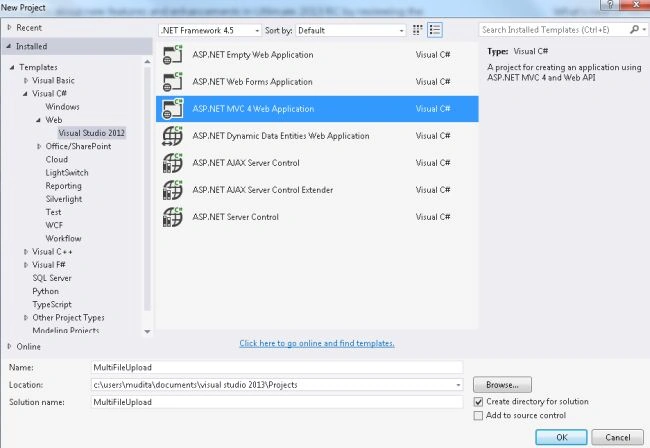Image resolution: width=650 pixels, height=448 pixels.
Task: Click the Search Installed Templates box
Action: pyautogui.click(x=554, y=30)
